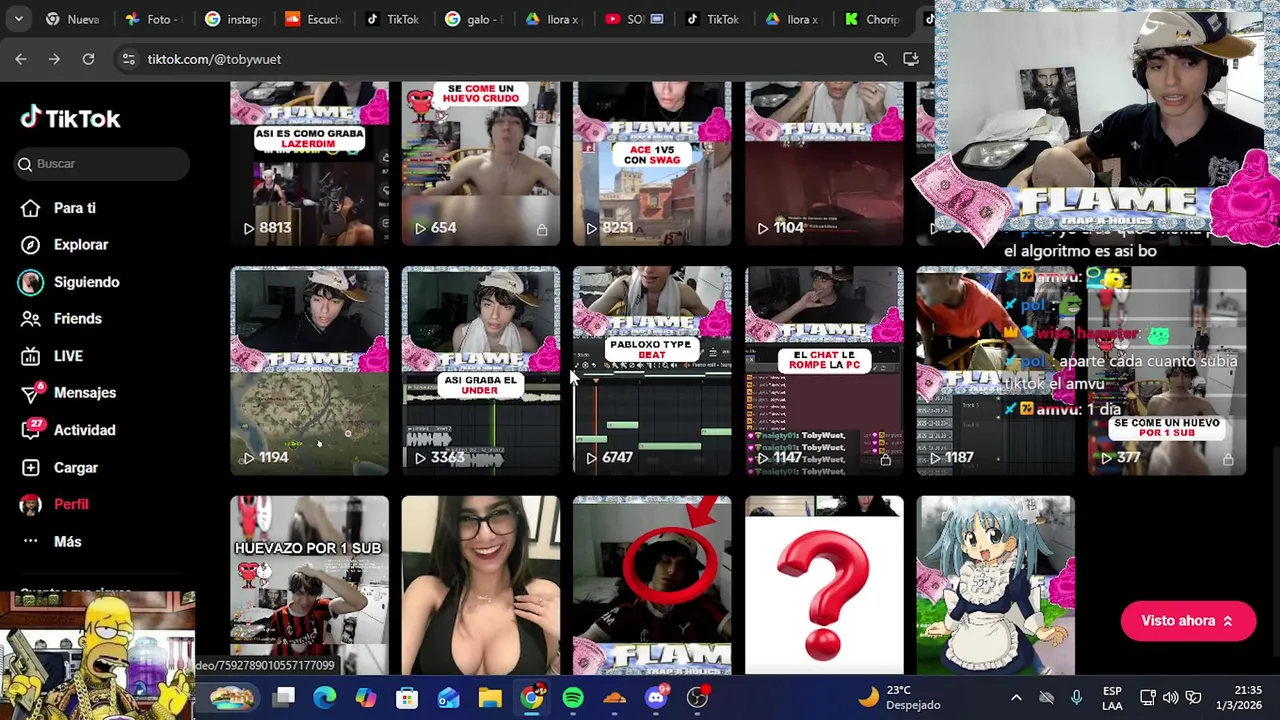Open SE COME UN HUEVO CRUDO video
1280x720 pixels.
click(481, 164)
